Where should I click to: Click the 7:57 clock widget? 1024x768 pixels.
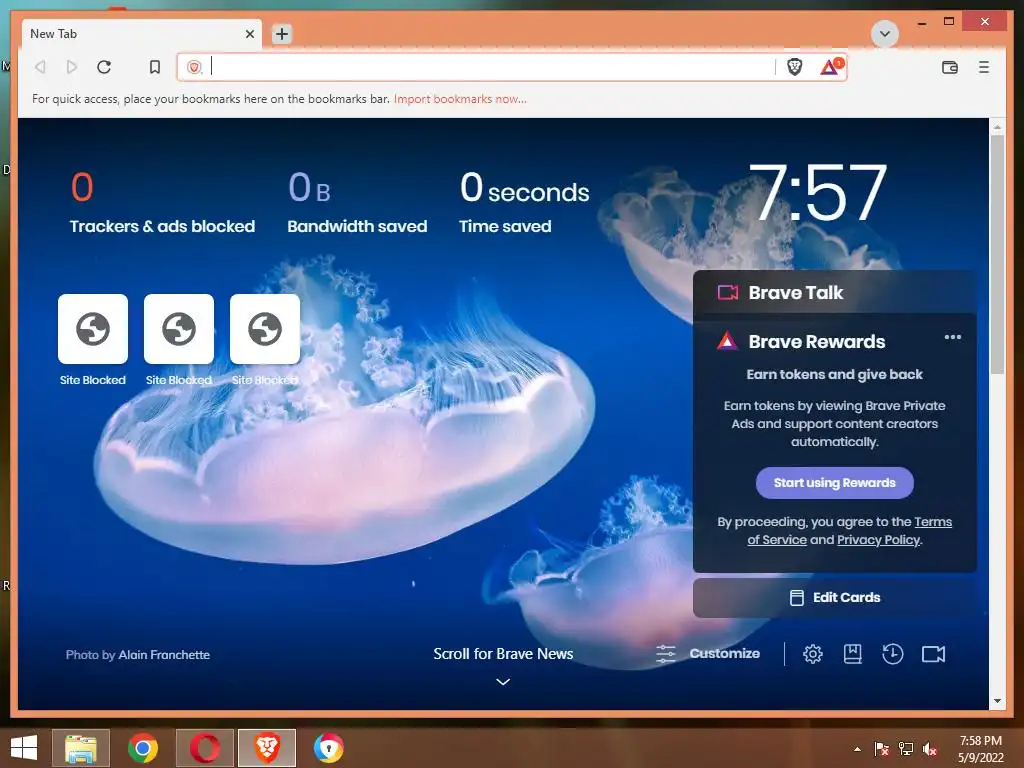[x=818, y=193]
